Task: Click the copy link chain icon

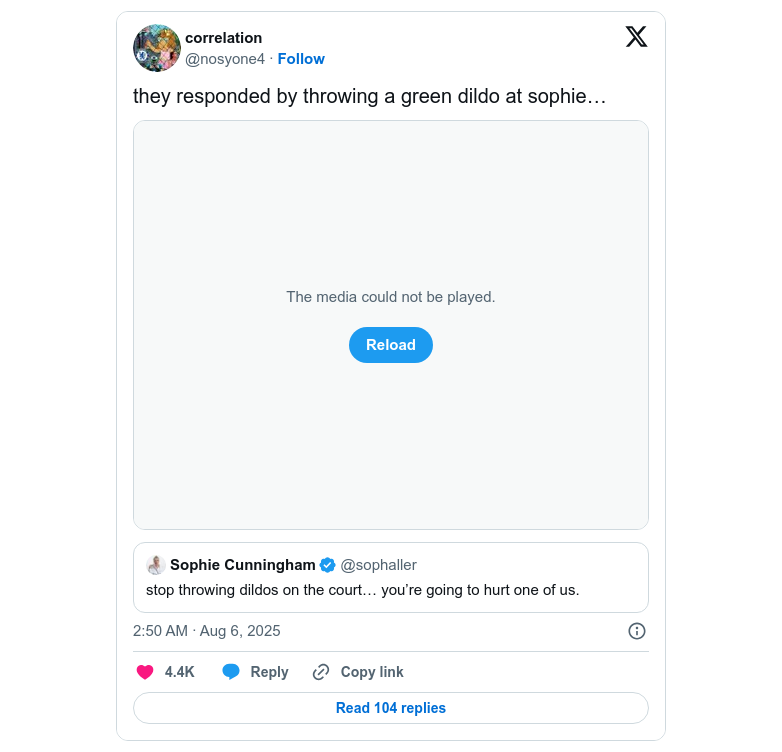Action: tap(321, 672)
